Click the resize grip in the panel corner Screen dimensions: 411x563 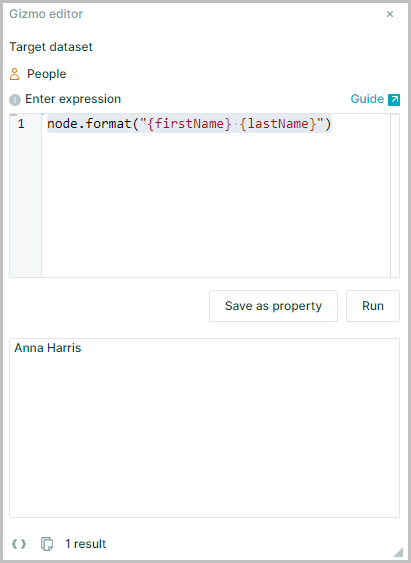pos(398,552)
